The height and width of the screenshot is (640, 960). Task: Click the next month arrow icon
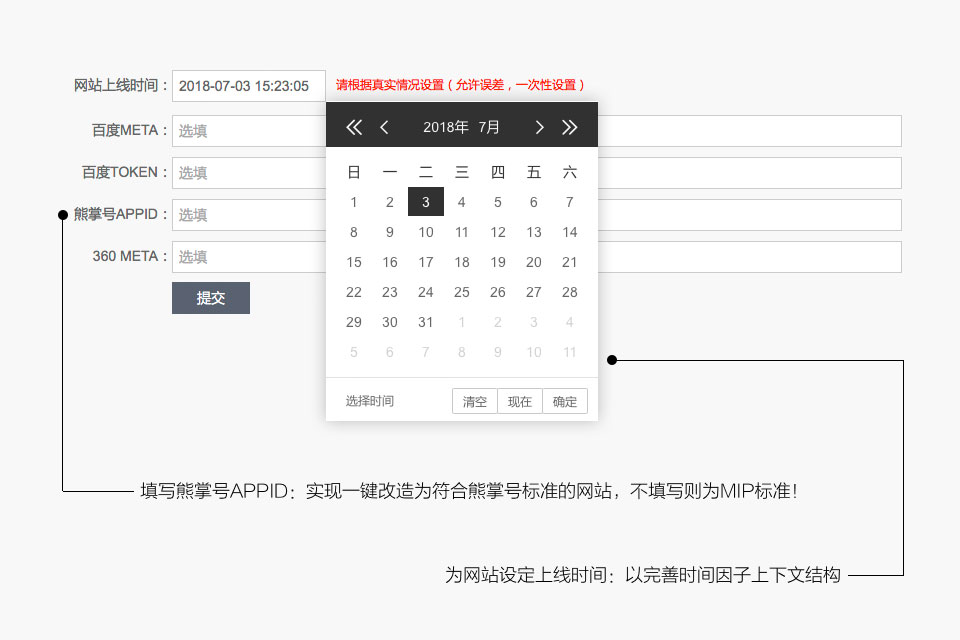tap(539, 127)
